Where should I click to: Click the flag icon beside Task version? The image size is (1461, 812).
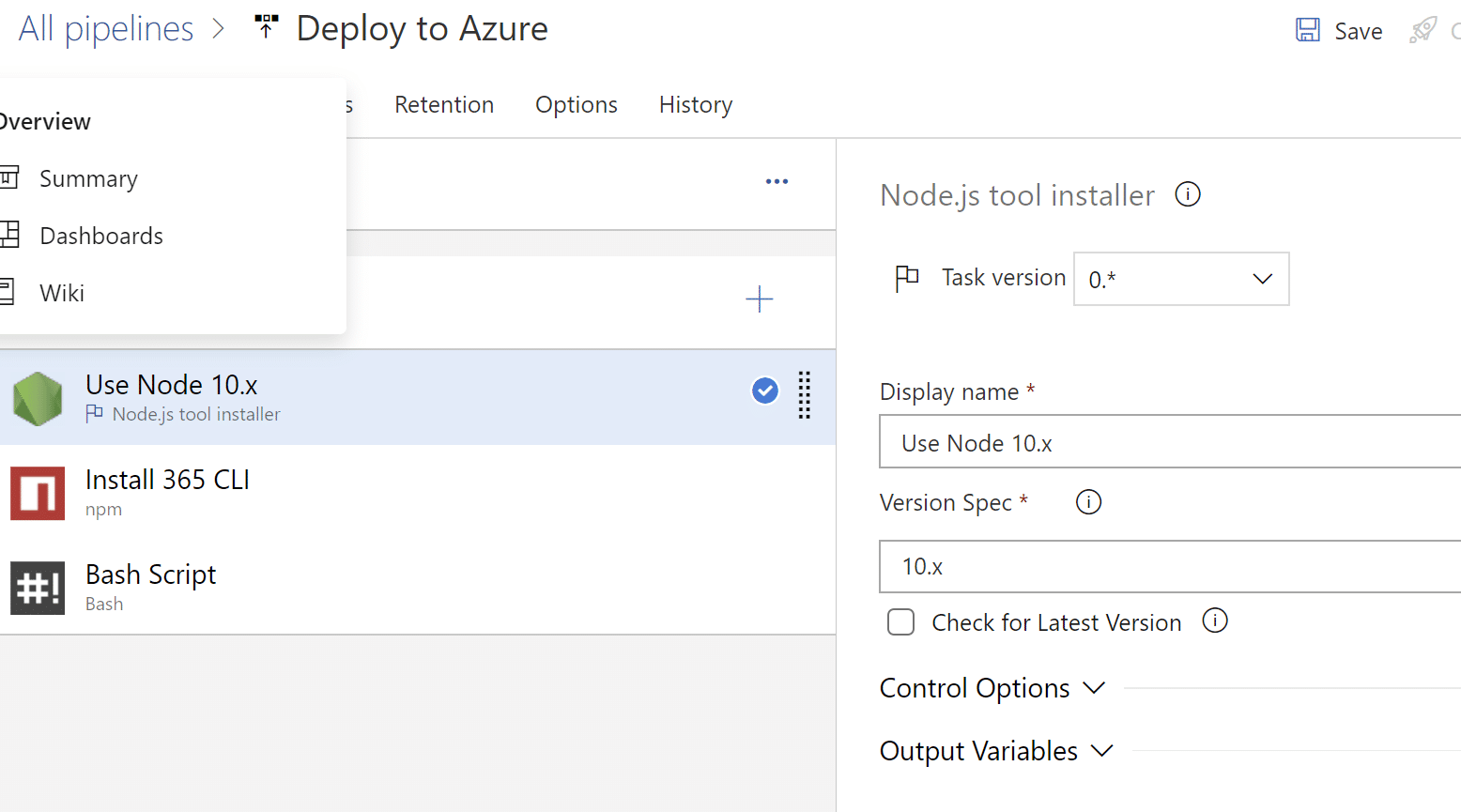click(x=907, y=279)
